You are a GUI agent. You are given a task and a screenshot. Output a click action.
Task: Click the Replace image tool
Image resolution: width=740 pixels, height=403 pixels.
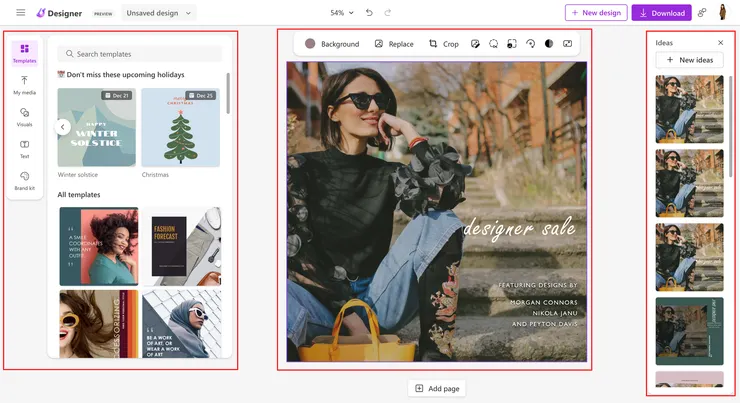point(393,44)
